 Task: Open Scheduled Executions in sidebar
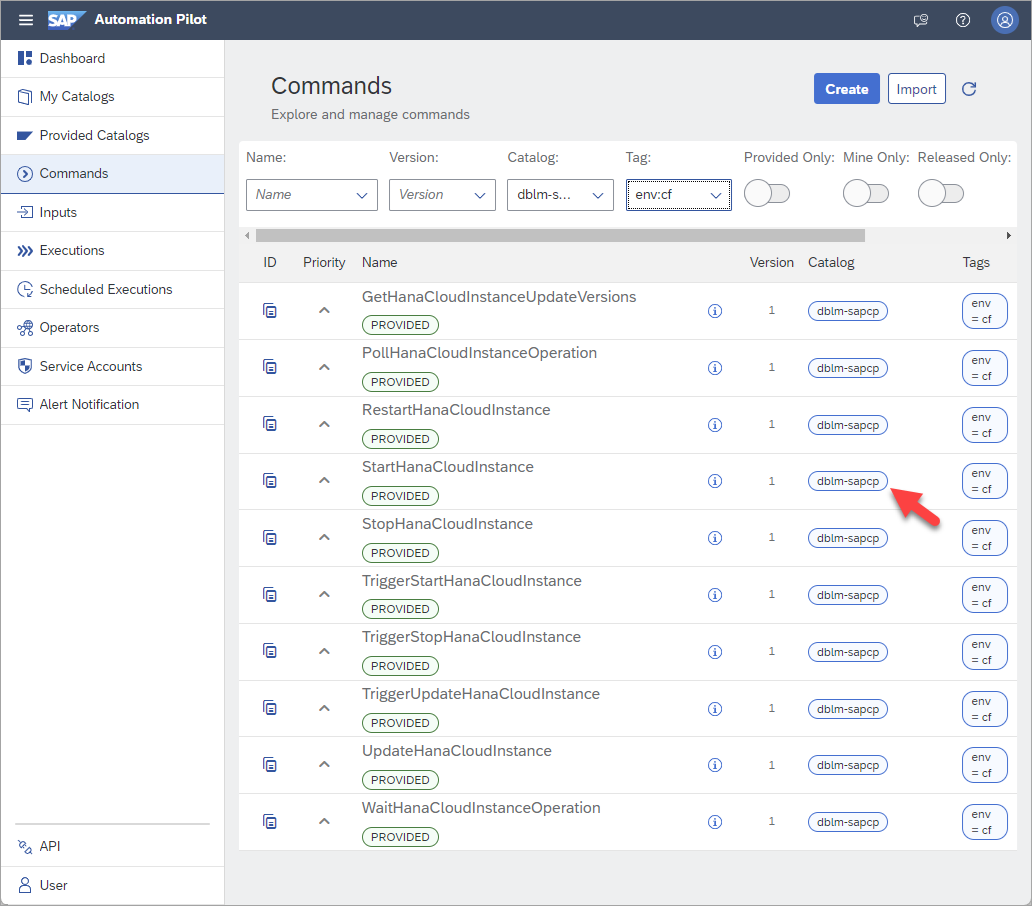pyautogui.click(x=113, y=289)
